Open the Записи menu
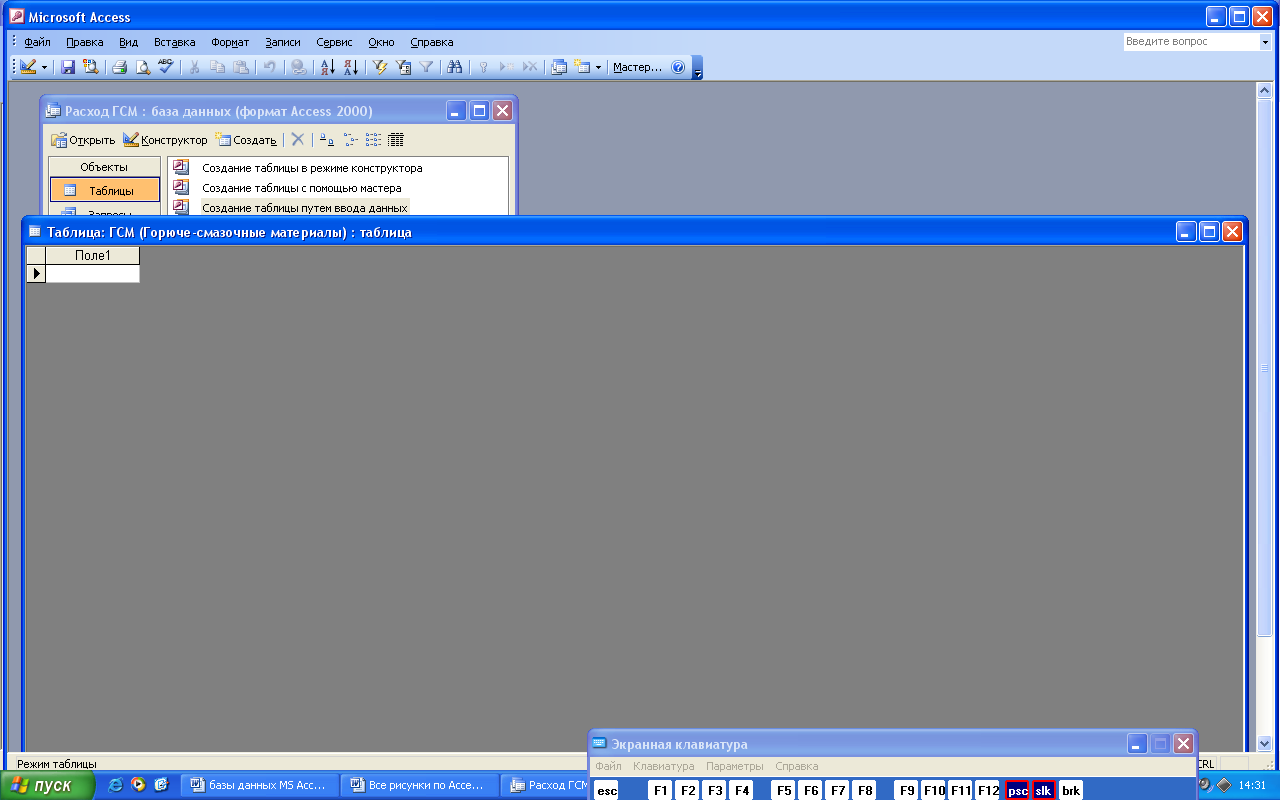1280x800 pixels. tap(283, 42)
